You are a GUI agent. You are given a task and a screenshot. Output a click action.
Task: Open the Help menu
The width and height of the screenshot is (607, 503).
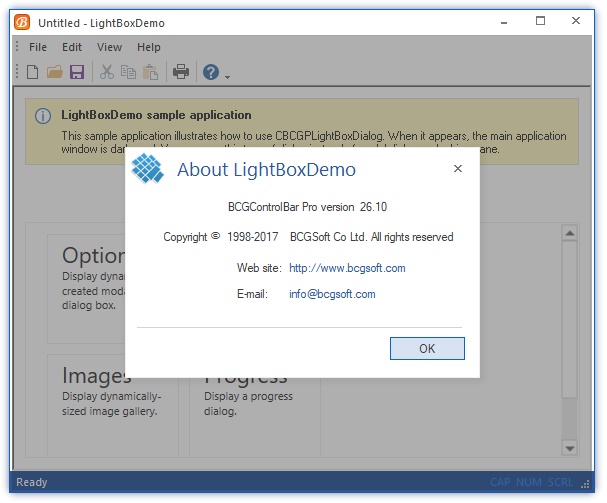coord(149,47)
